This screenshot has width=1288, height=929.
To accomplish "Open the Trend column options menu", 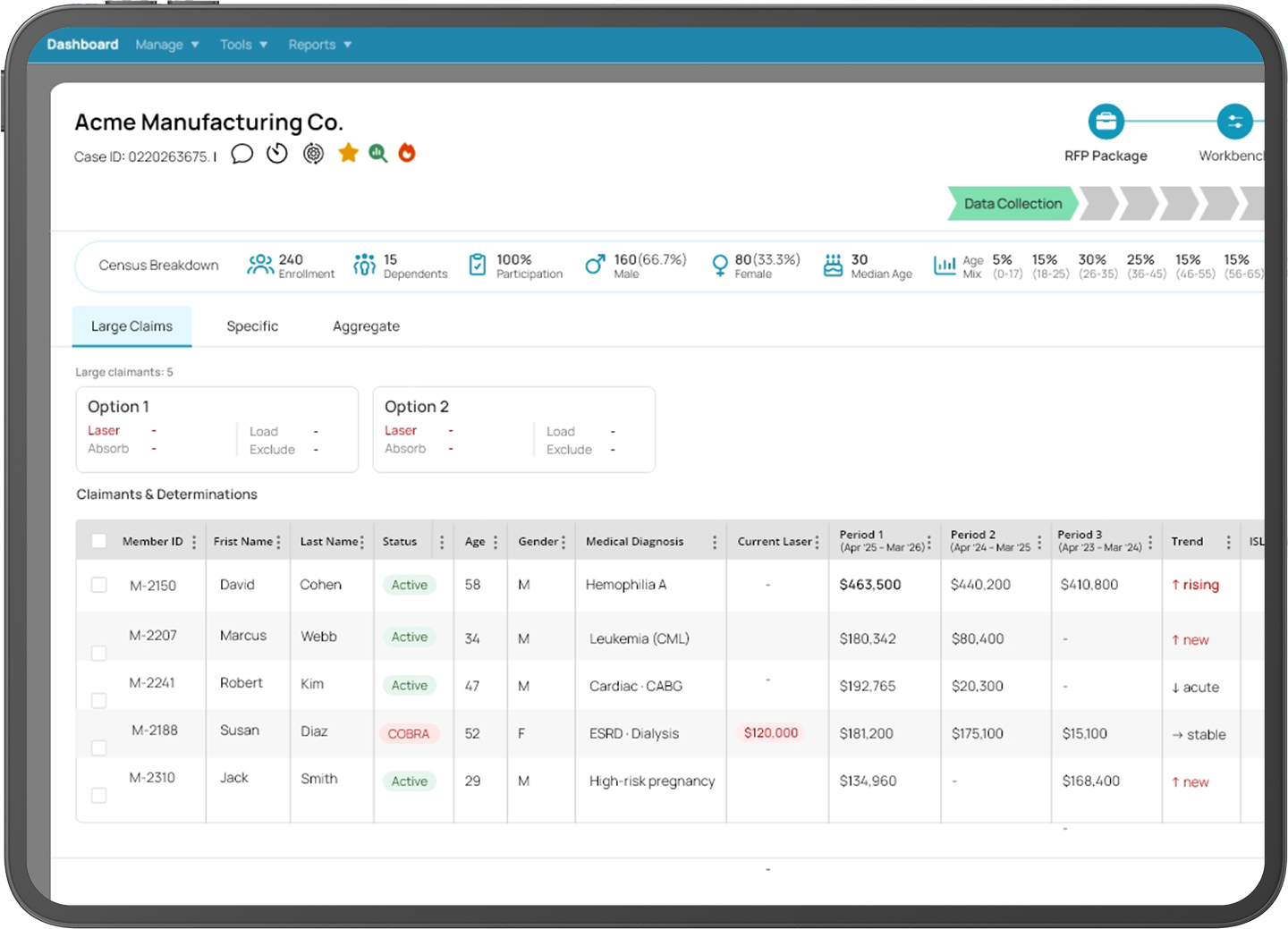I will pos(1228,542).
